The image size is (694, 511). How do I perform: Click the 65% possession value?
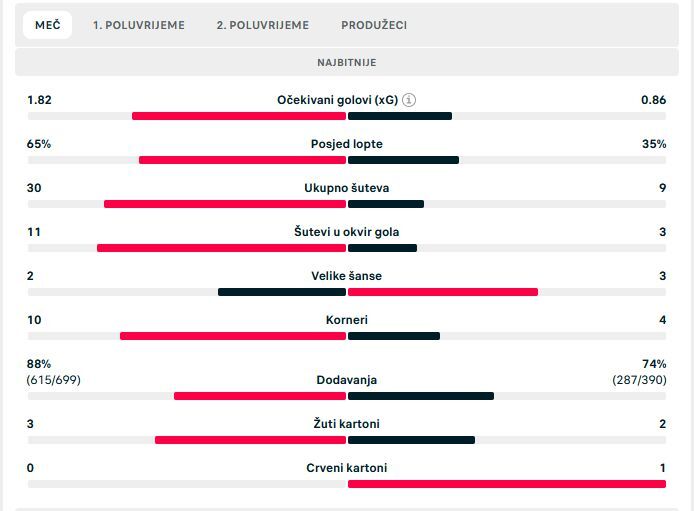pyautogui.click(x=39, y=144)
